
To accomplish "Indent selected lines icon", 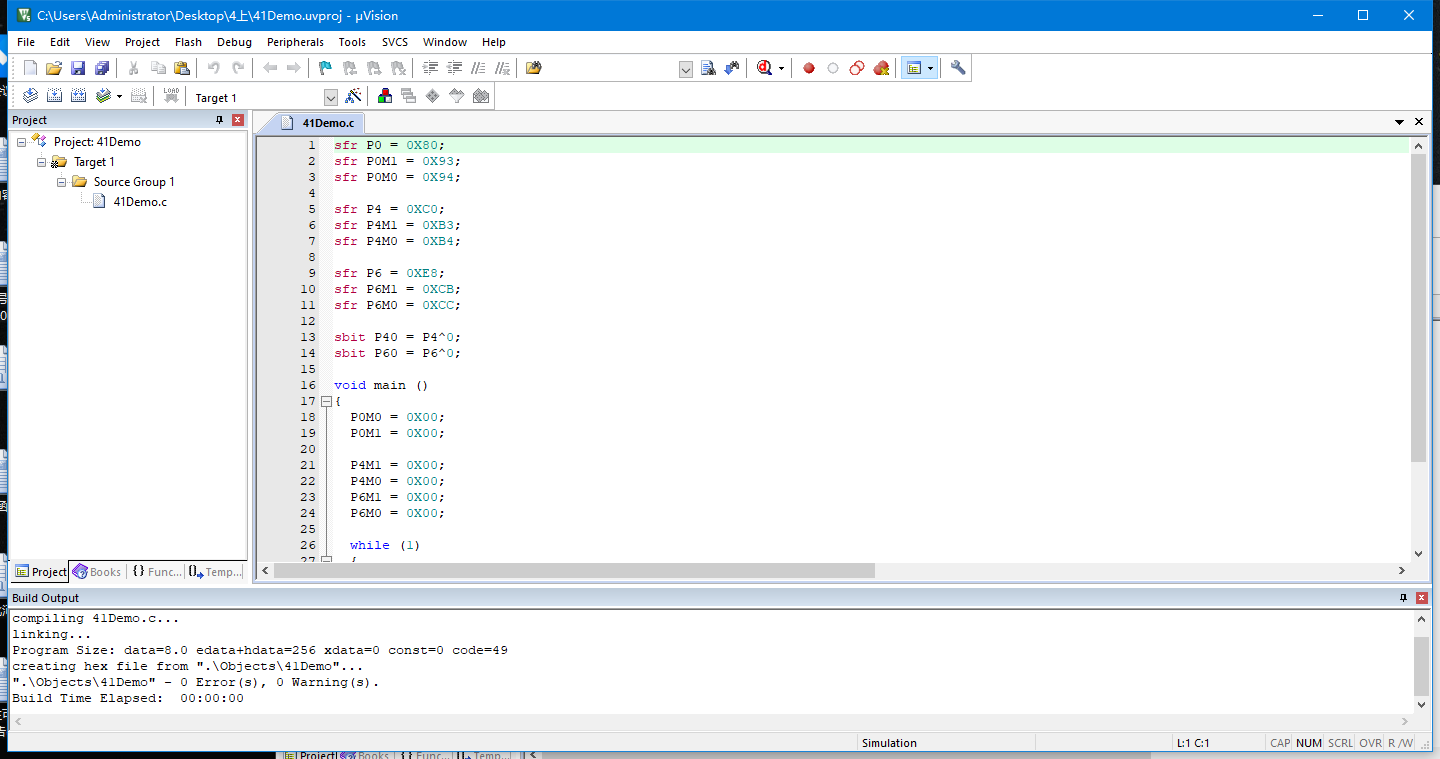I will coord(431,68).
